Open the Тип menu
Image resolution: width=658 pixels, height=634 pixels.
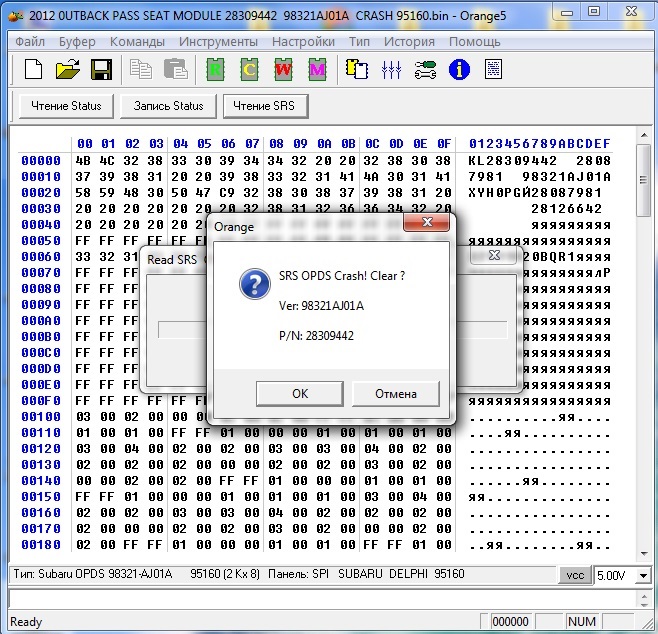tap(359, 42)
